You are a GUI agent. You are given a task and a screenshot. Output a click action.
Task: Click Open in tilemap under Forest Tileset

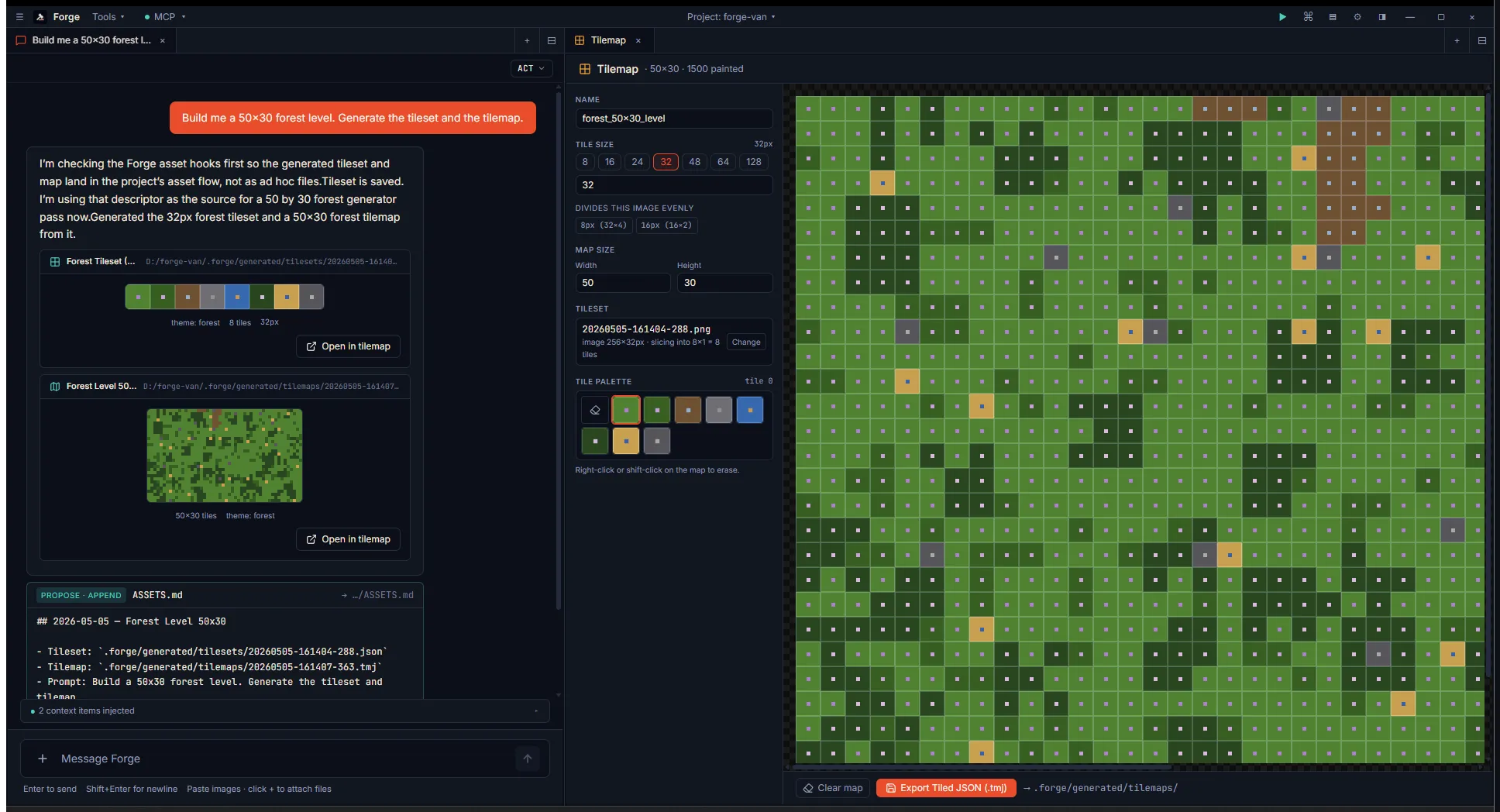[348, 346]
